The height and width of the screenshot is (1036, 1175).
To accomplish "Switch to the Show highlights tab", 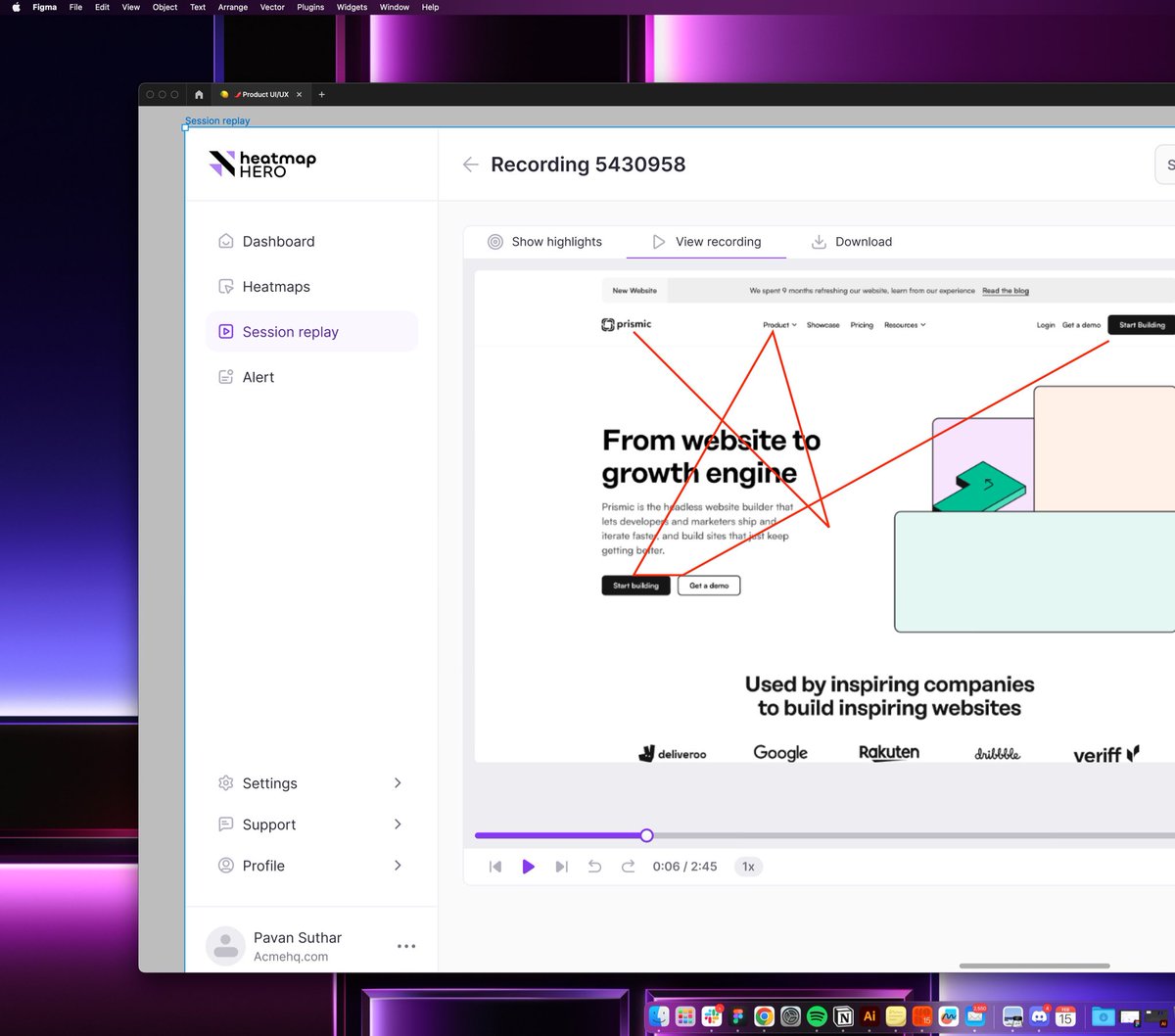I will point(544,242).
